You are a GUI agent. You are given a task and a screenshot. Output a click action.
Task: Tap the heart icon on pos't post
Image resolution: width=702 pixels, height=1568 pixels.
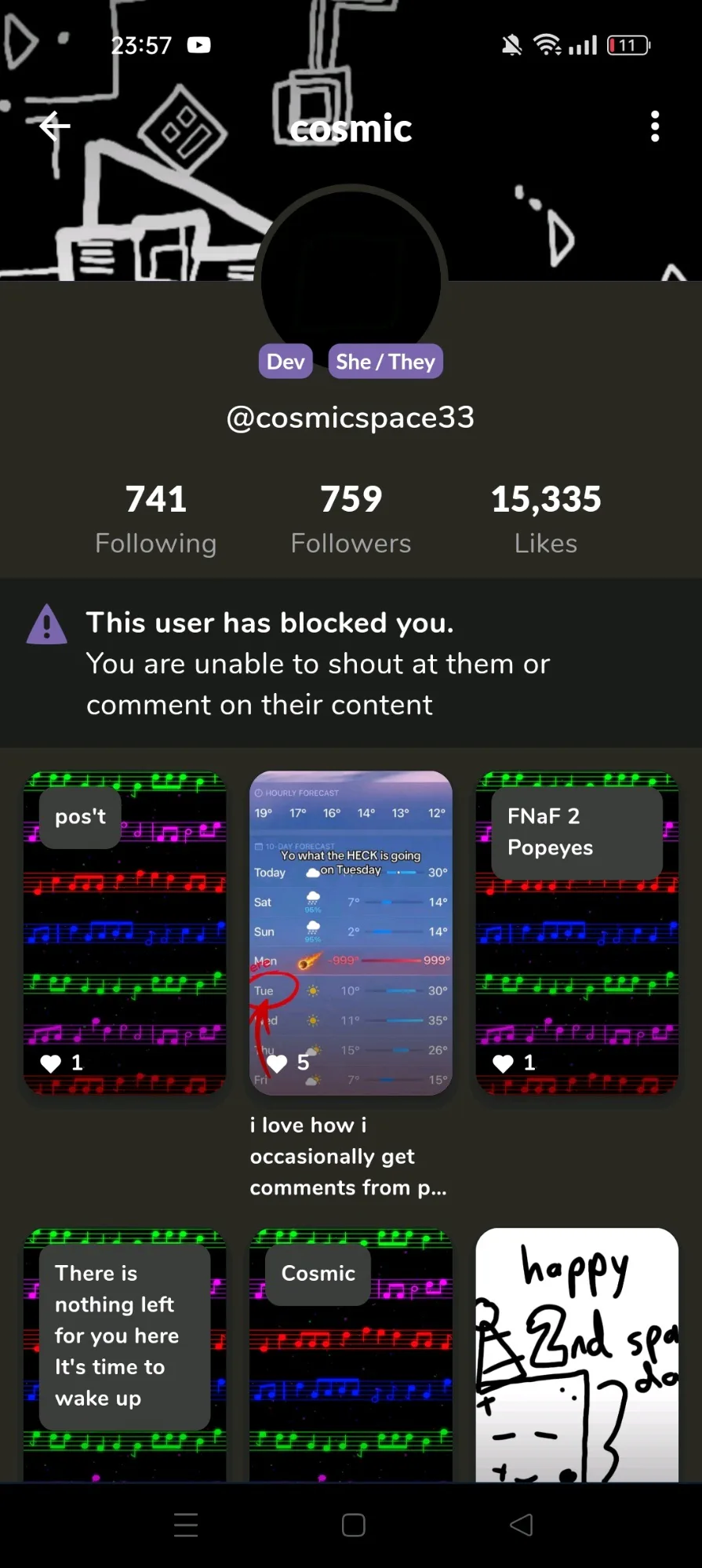pos(51,1063)
